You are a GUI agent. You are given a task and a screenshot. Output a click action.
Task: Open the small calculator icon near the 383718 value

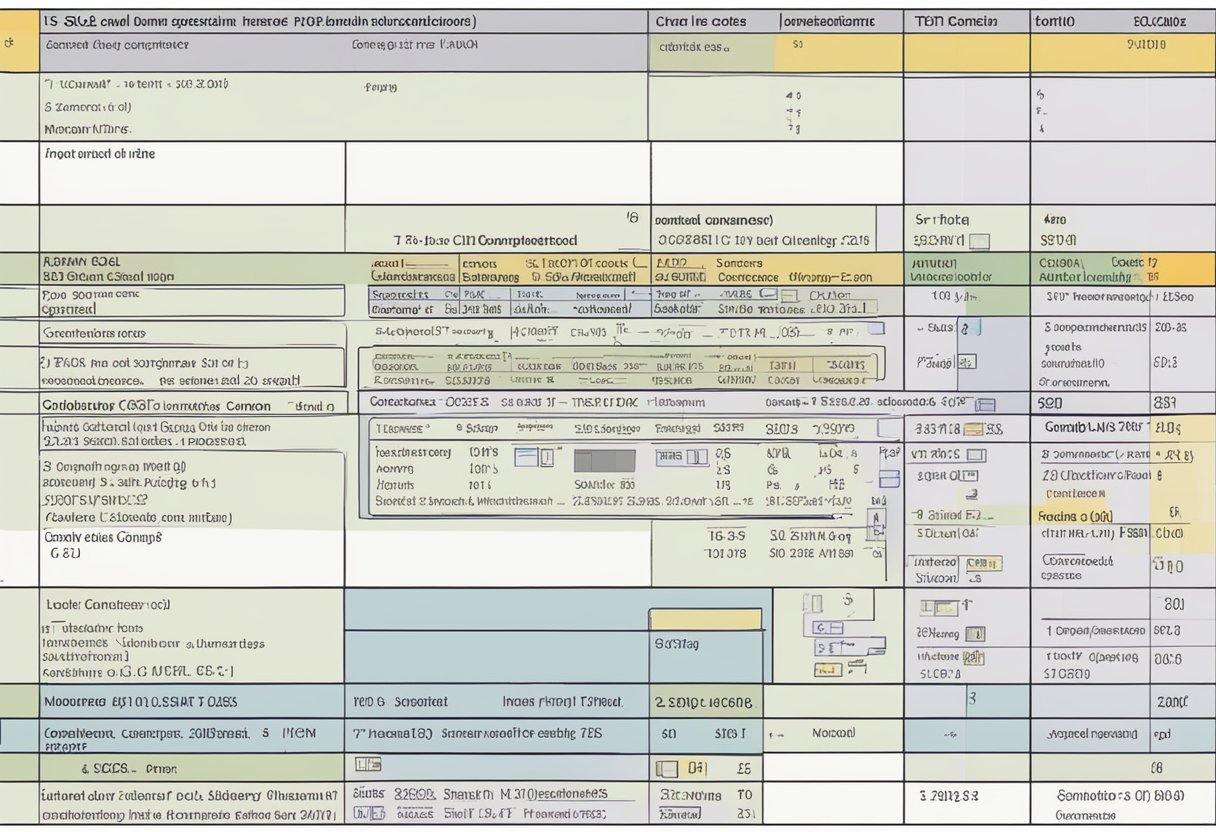coord(973,428)
